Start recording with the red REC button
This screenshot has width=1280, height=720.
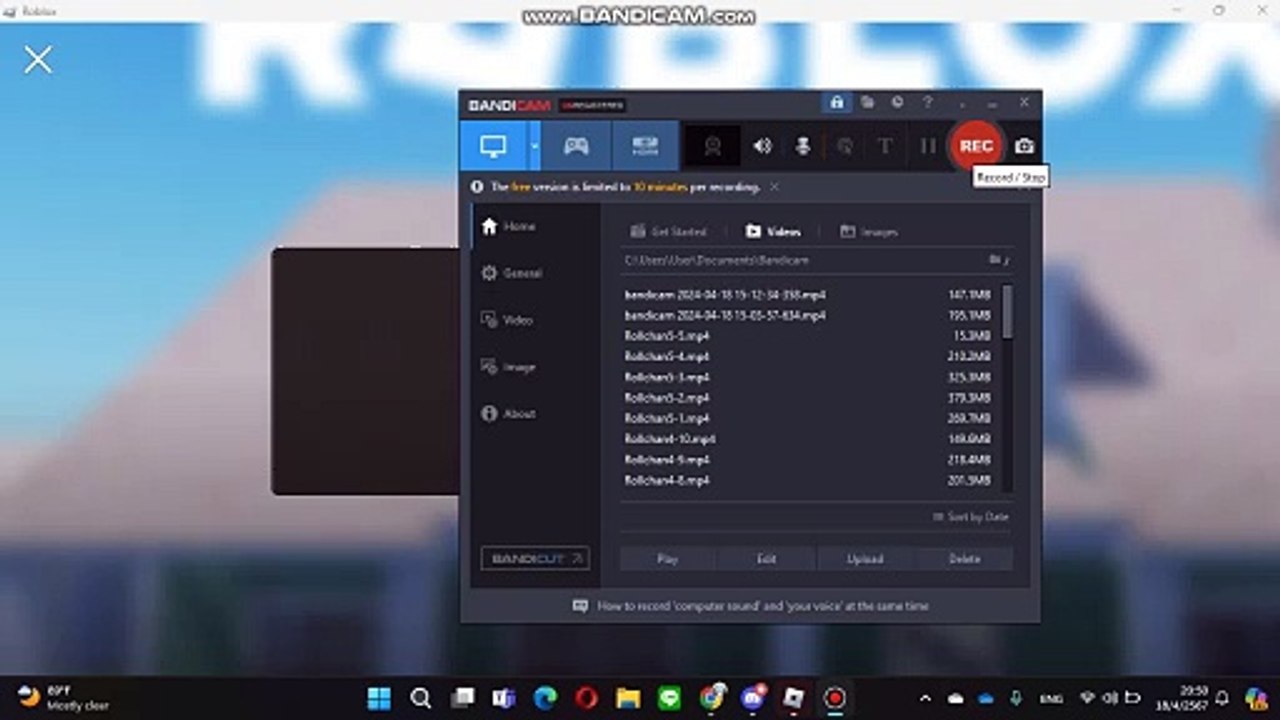click(x=976, y=146)
